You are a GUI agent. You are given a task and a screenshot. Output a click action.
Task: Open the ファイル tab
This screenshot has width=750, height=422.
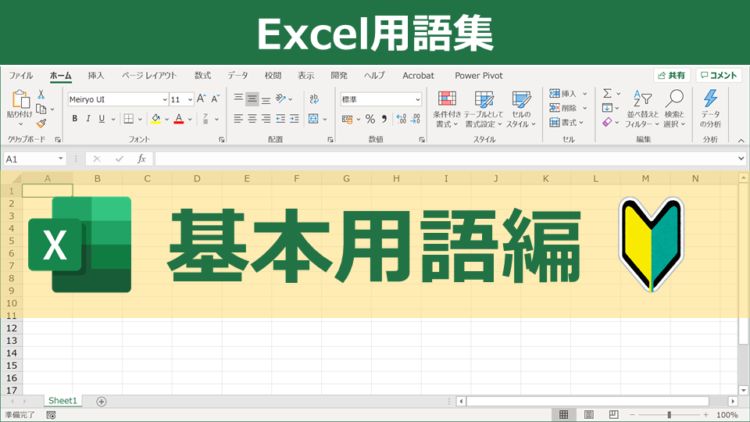click(21, 76)
